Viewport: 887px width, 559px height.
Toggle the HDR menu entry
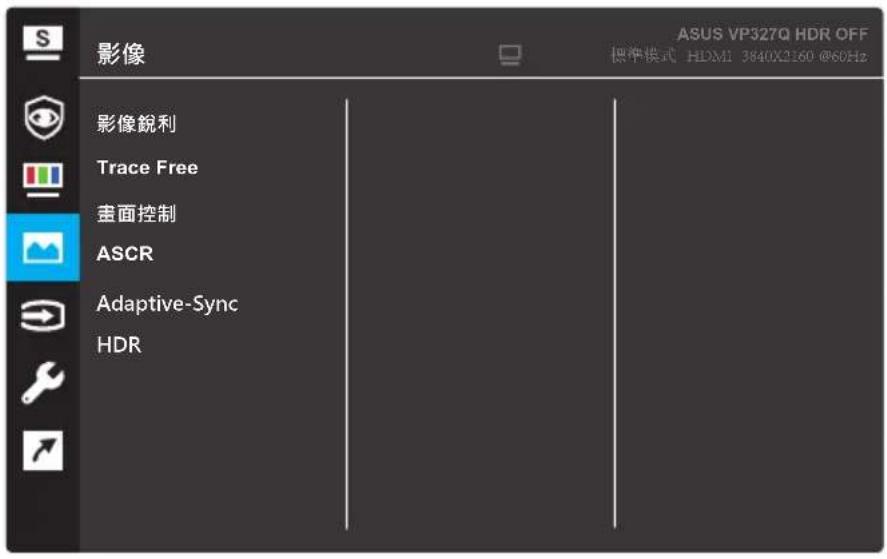(119, 345)
